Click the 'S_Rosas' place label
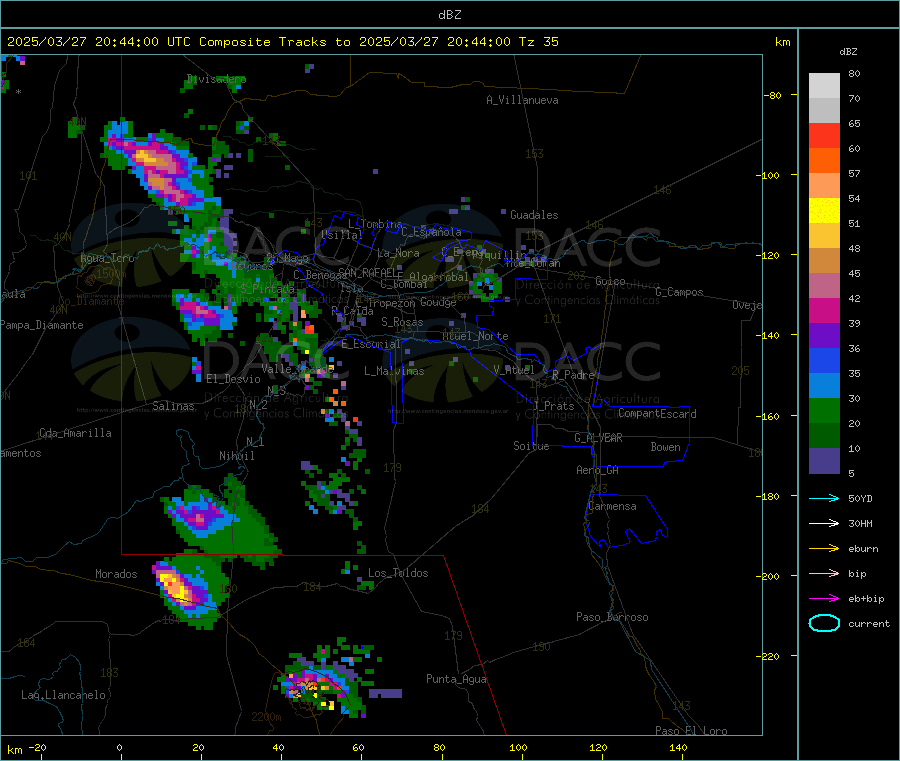Image resolution: width=900 pixels, height=761 pixels. [402, 322]
